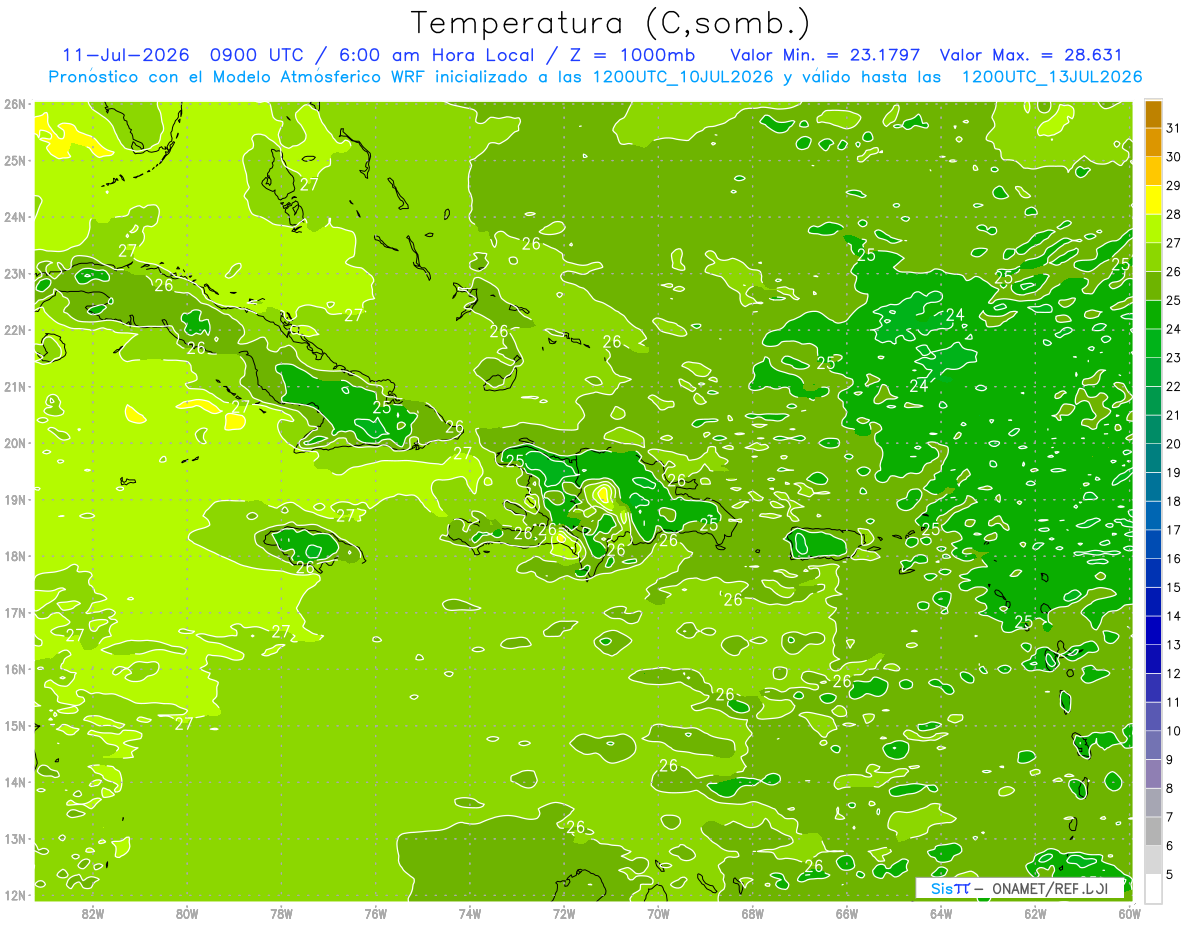Viewport: 1200px width, 927px height.
Task: Click the "72W" longitude axis label
Action: click(x=564, y=913)
